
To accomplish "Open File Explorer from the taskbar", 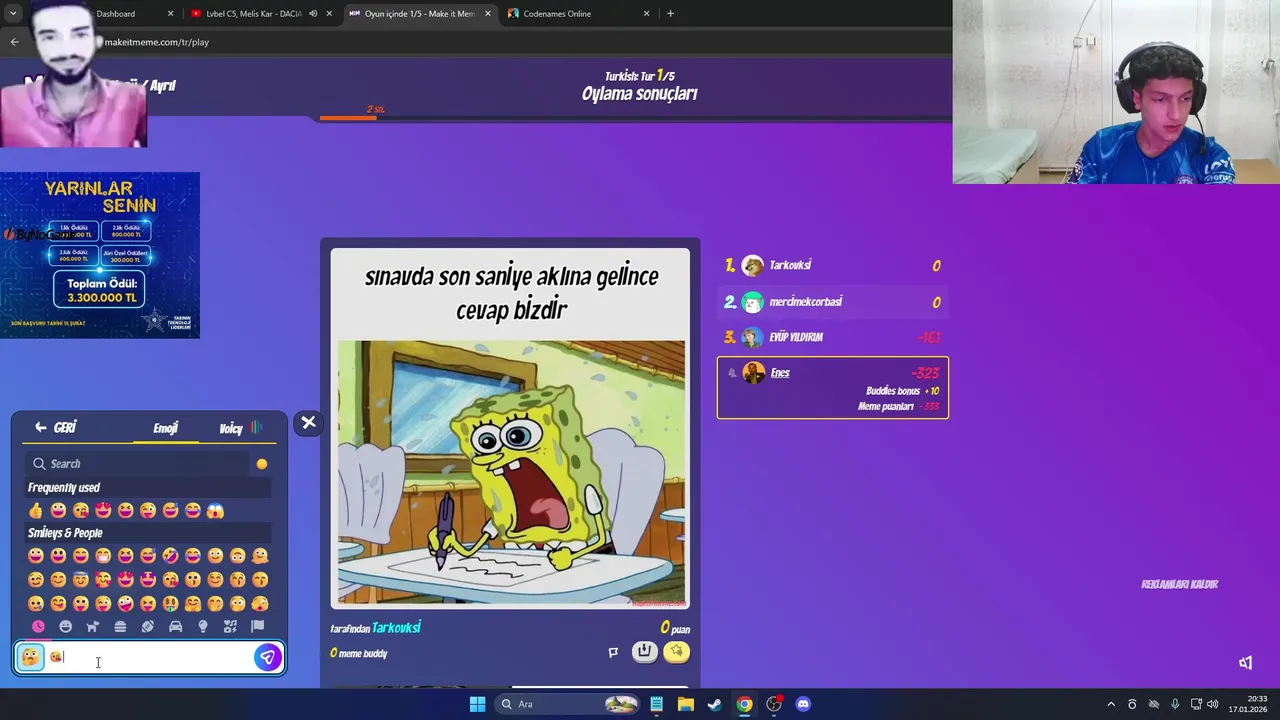I will (x=685, y=704).
